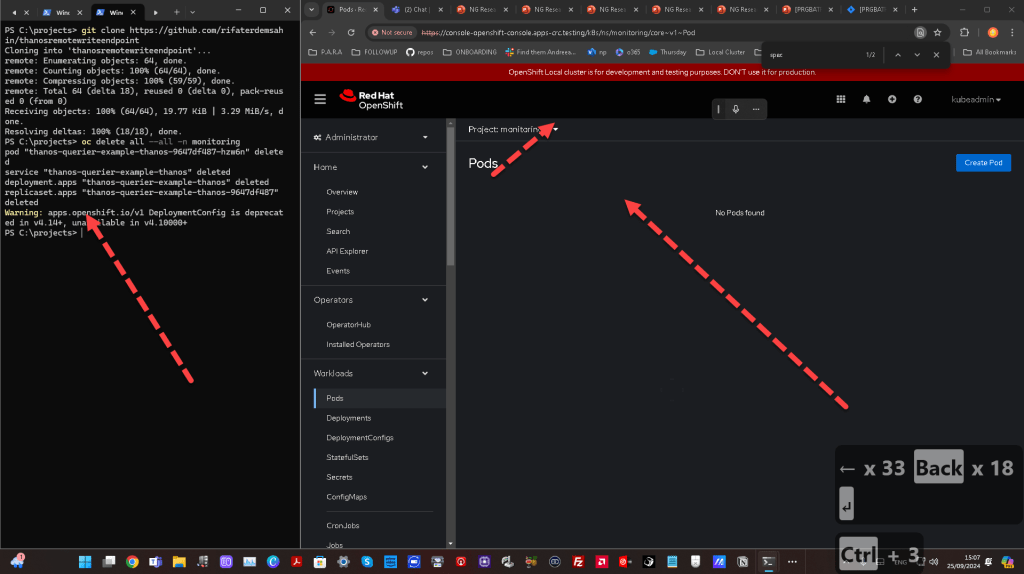The width and height of the screenshot is (1024, 574).
Task: Go to Projects under Home
Action: click(340, 212)
